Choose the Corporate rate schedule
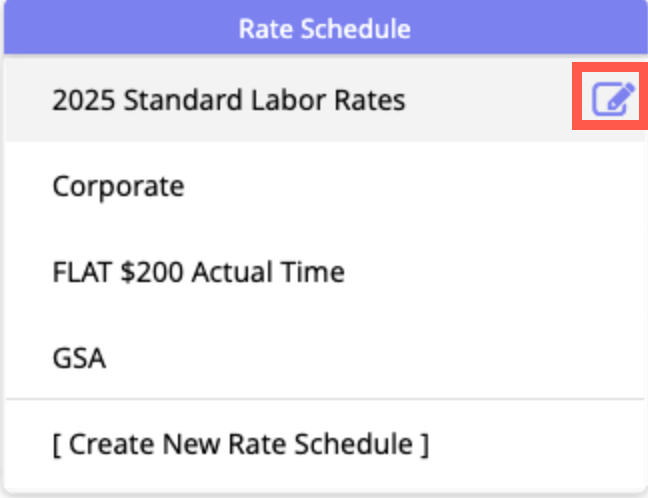Viewport: 648px width, 498px height. pyautogui.click(x=118, y=186)
